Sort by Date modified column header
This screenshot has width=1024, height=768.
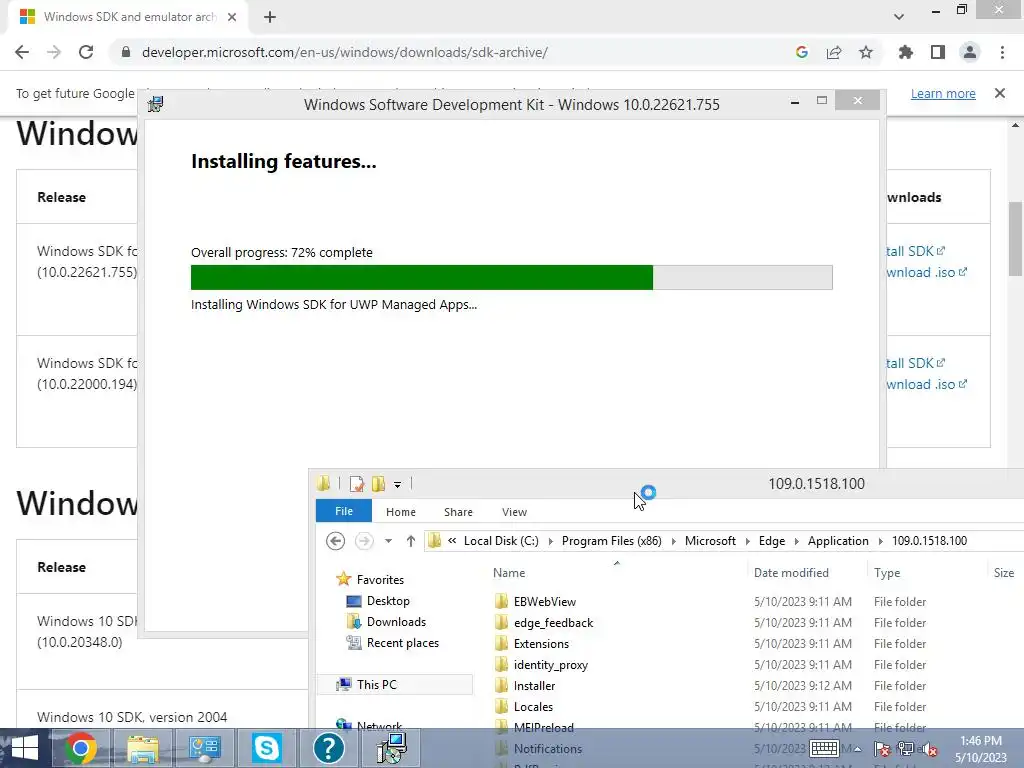click(791, 573)
